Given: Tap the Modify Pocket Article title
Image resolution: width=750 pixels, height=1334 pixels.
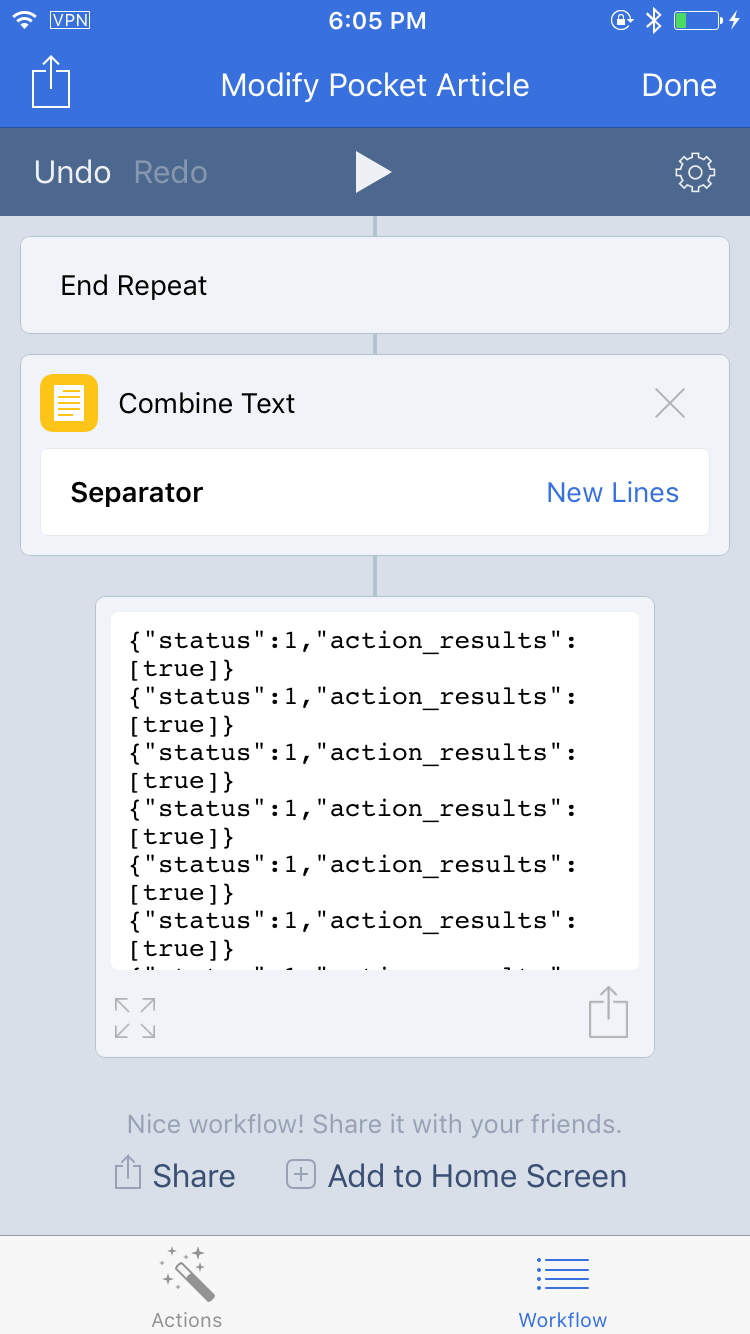Looking at the screenshot, I should pyautogui.click(x=374, y=85).
